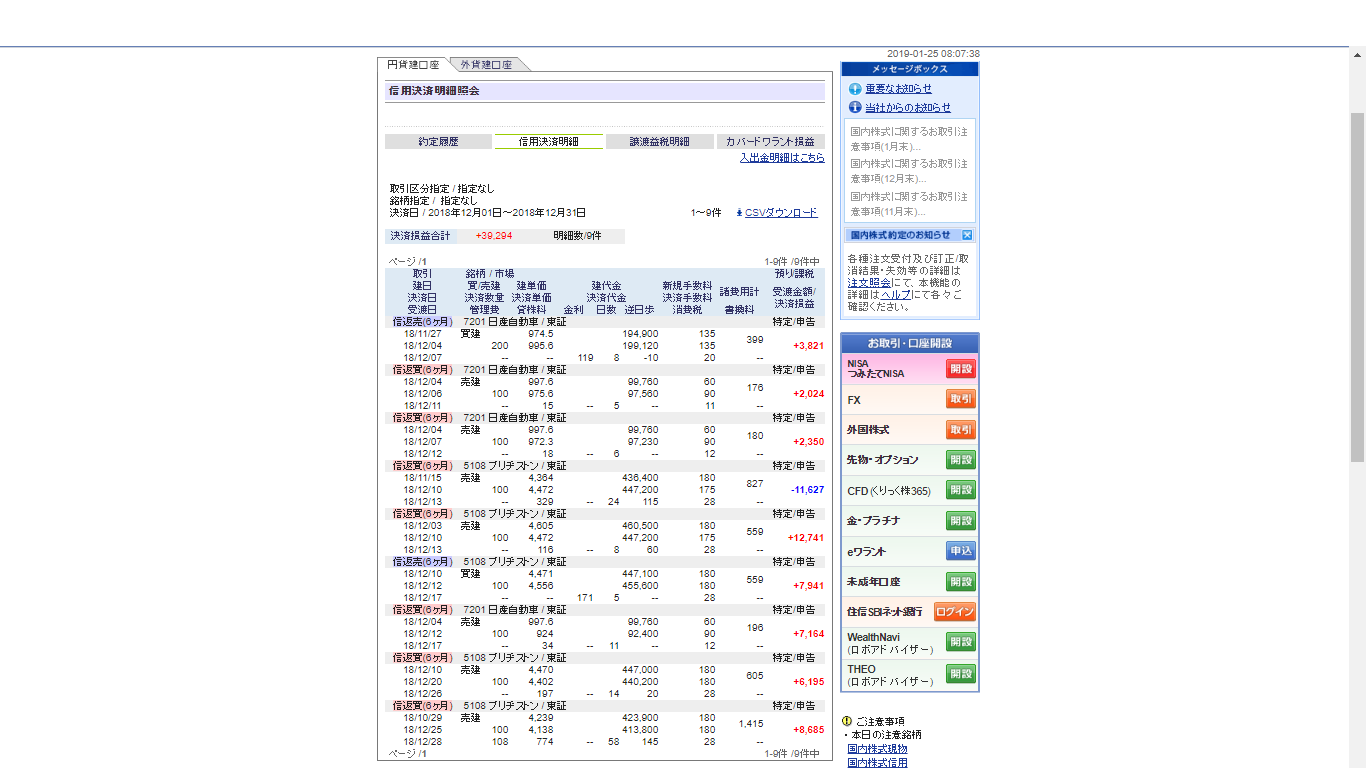Screen dimensions: 1366x768
Task: Click the 11月末 domestic stock notice
Action: coord(909,204)
